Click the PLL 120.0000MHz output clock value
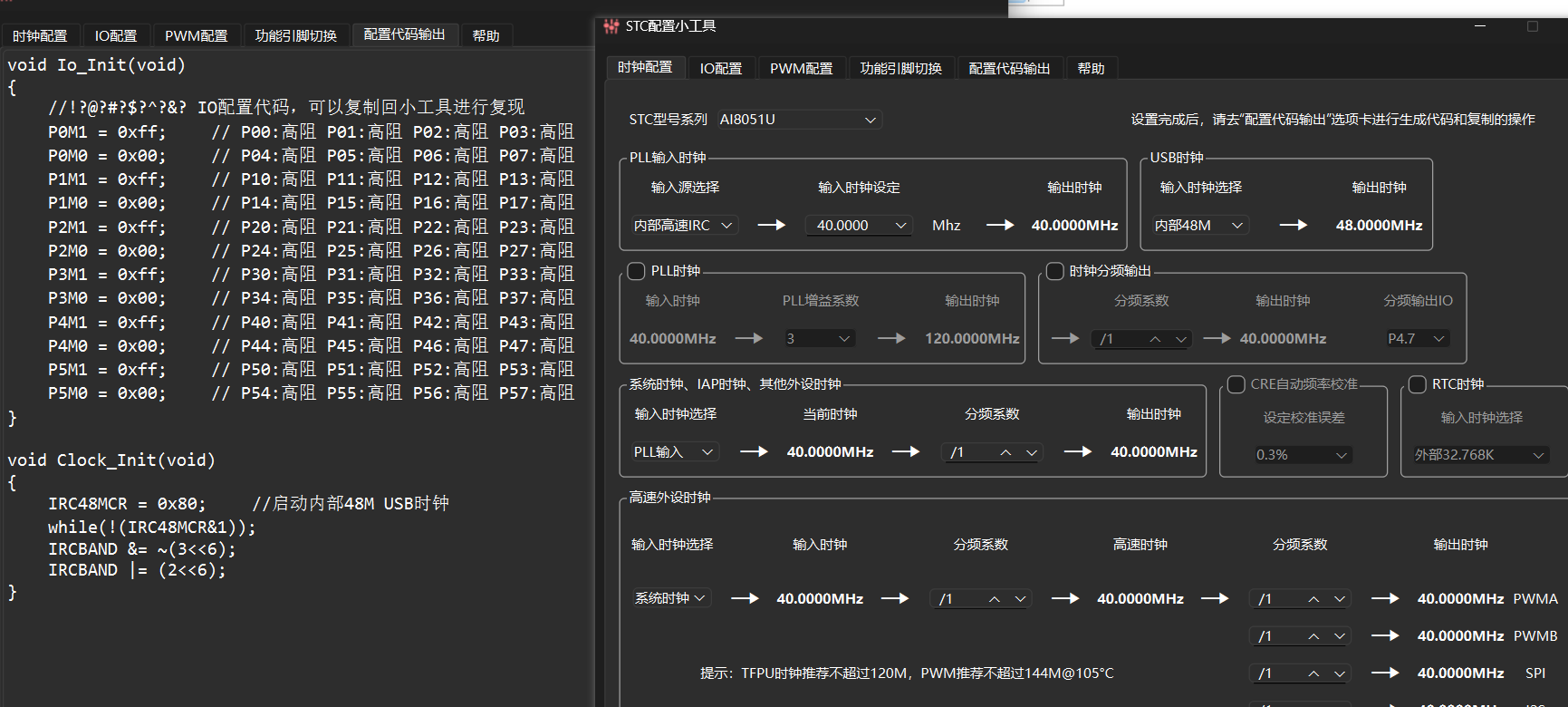The image size is (1568, 707). tap(972, 338)
